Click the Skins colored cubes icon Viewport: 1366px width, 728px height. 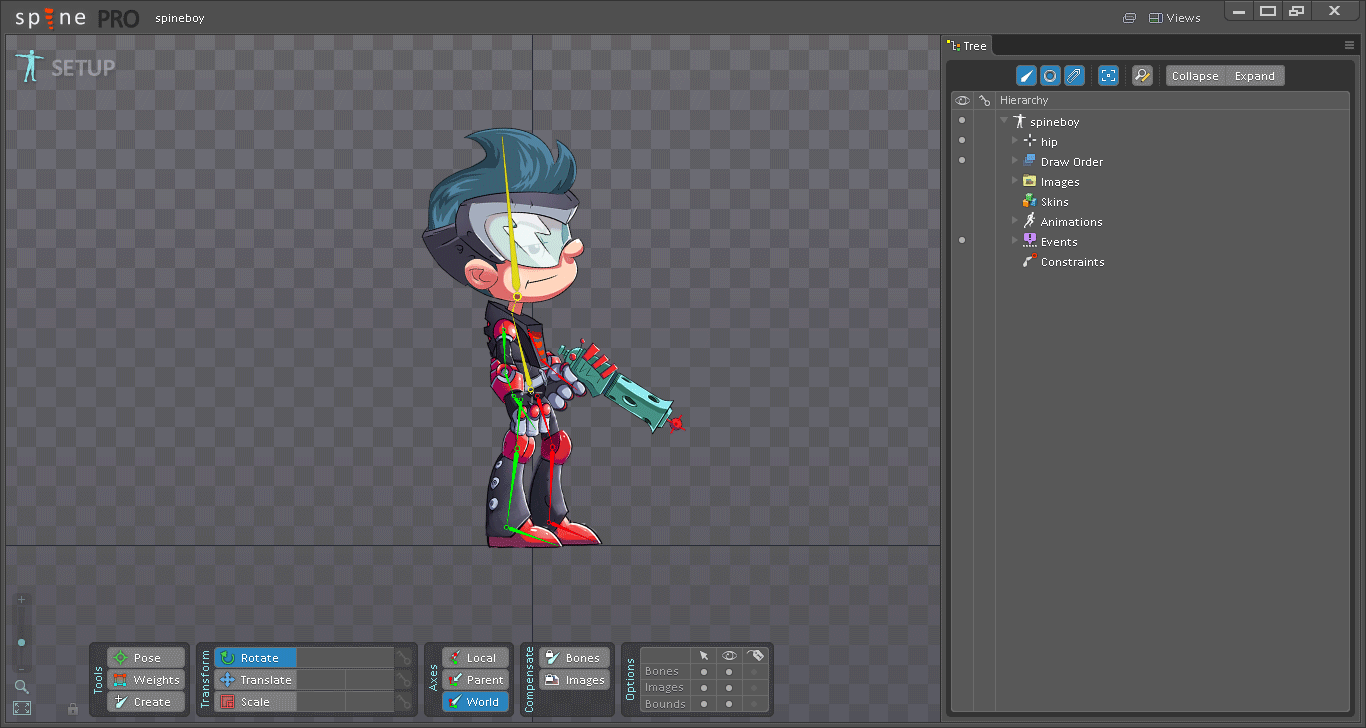point(1030,201)
